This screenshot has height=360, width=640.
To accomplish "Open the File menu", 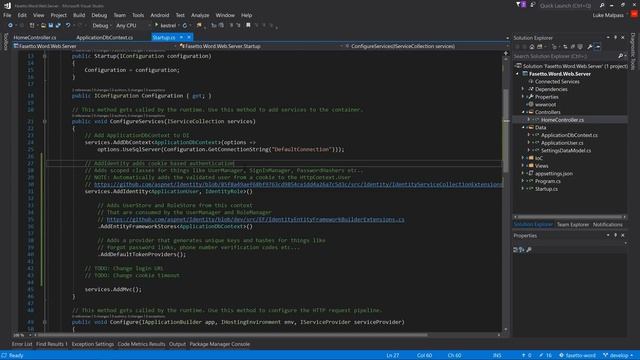I will pos(7,15).
